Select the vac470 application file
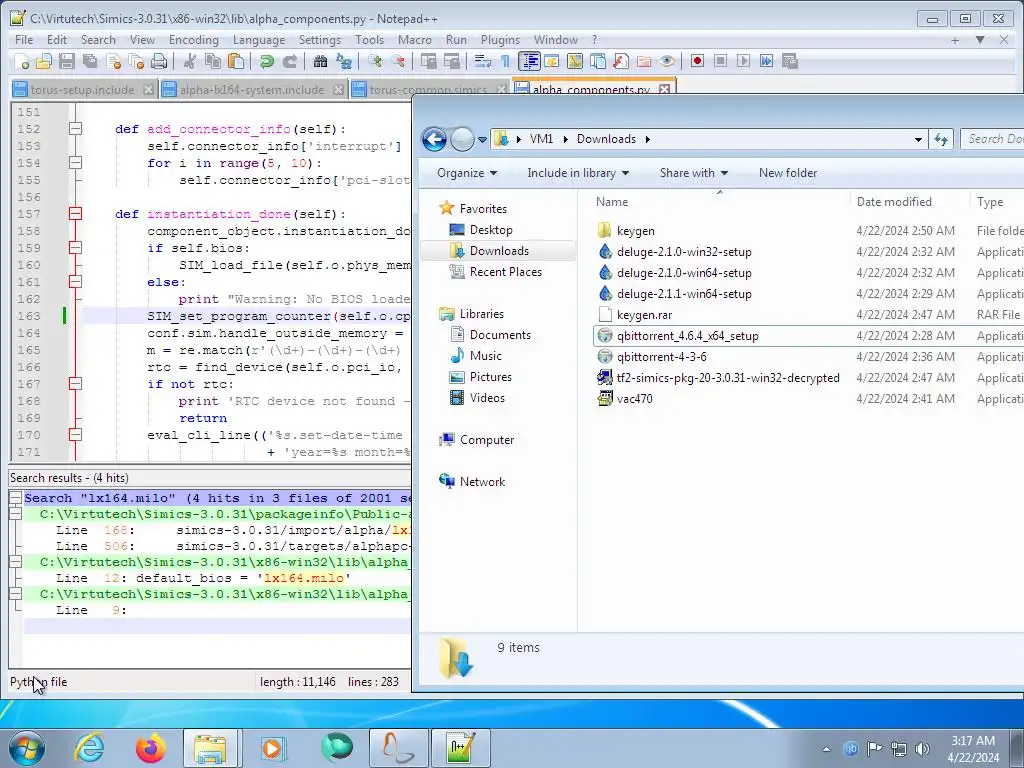Screen dimensions: 1024x768 click(633, 399)
